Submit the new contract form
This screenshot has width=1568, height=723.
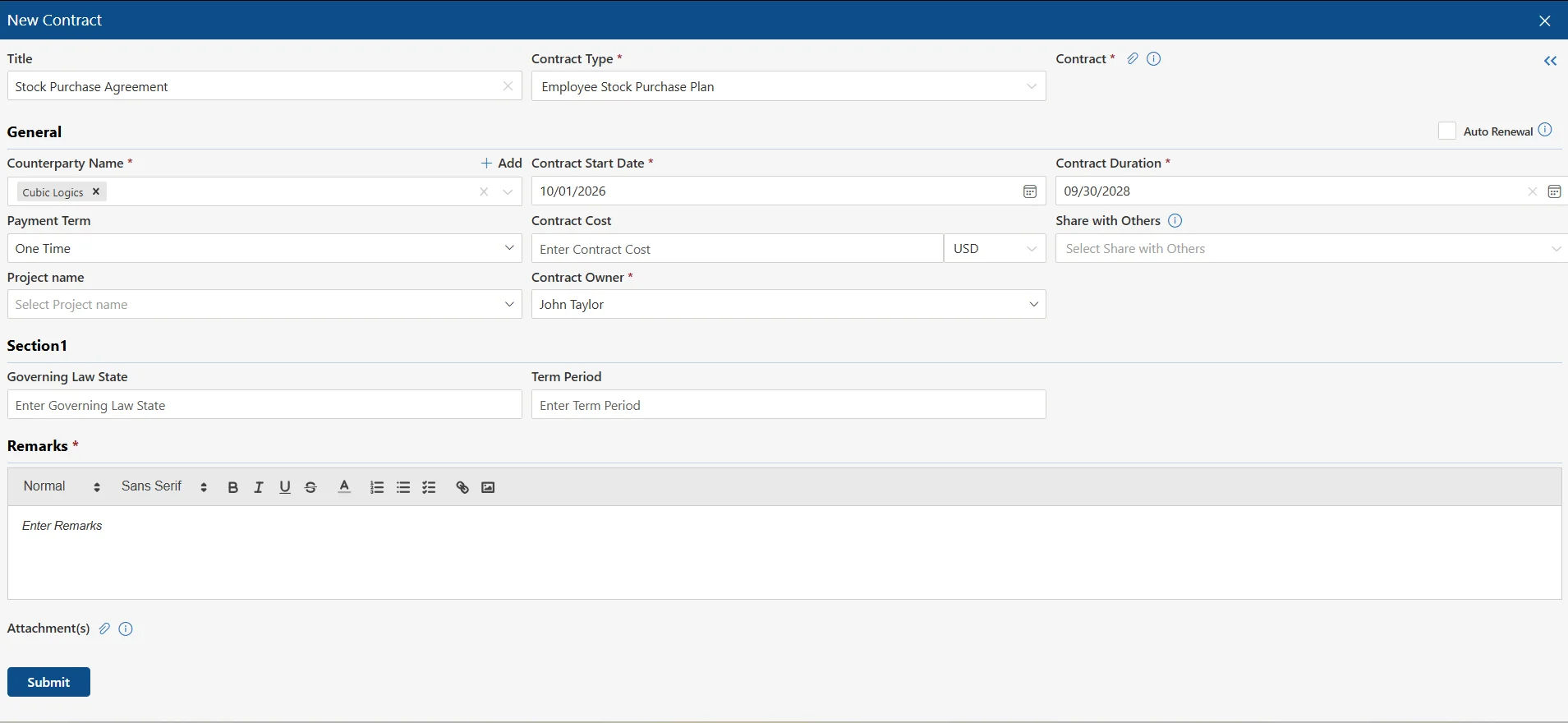click(x=48, y=682)
